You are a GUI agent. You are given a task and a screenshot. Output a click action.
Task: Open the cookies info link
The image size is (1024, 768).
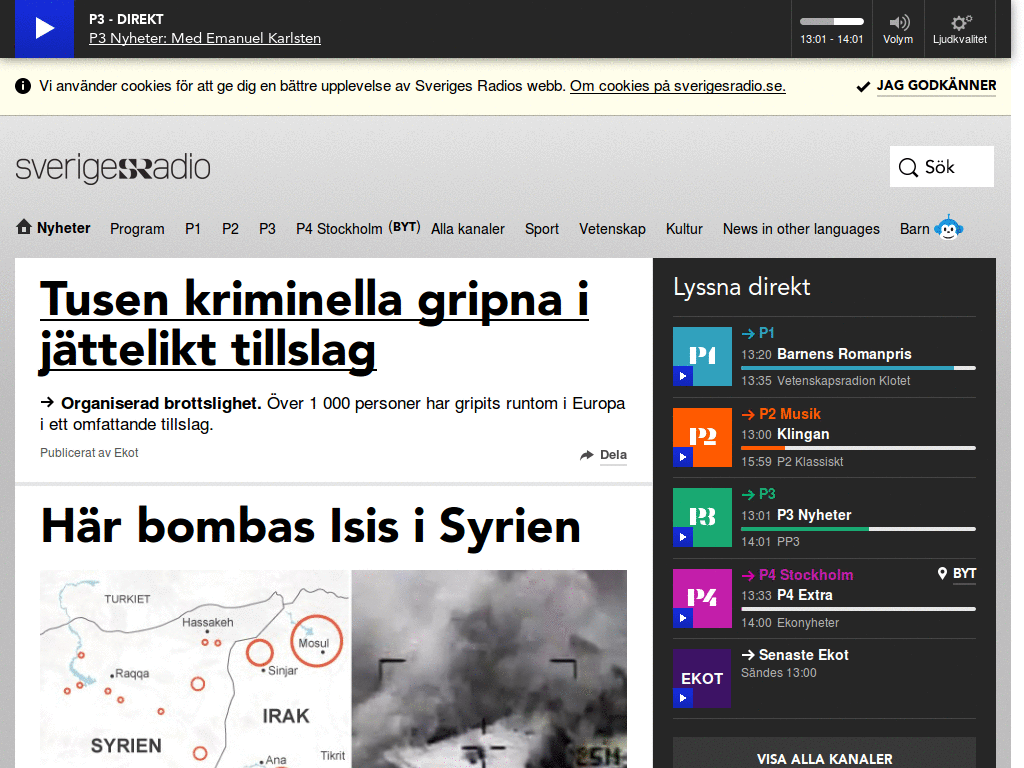[677, 86]
